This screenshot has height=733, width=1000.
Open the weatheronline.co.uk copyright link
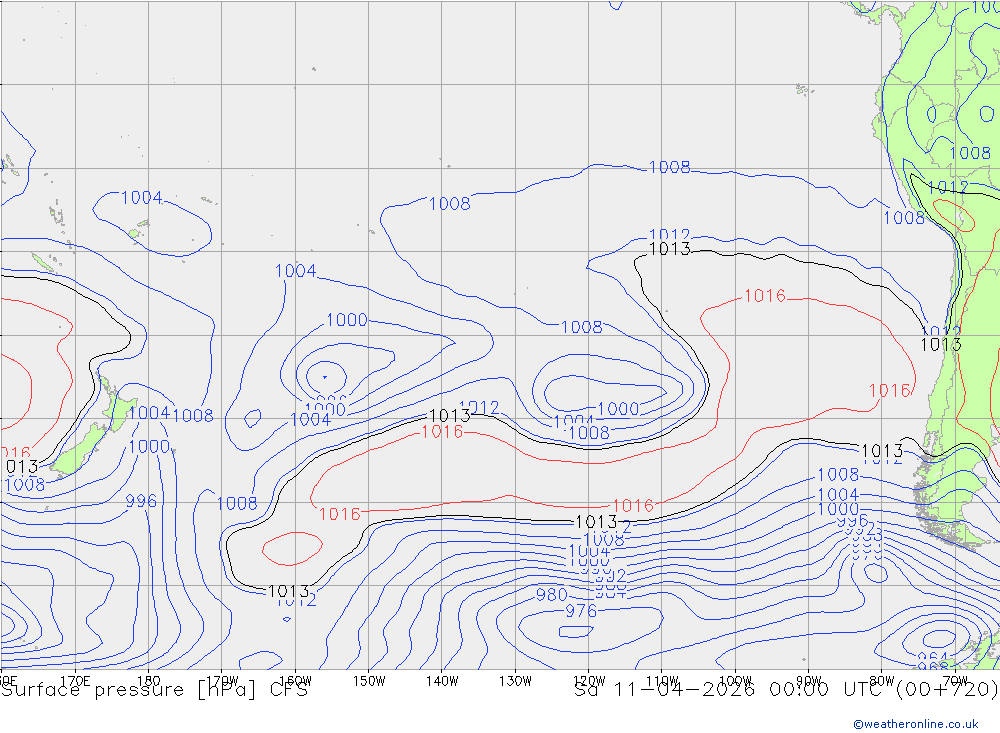click(916, 723)
